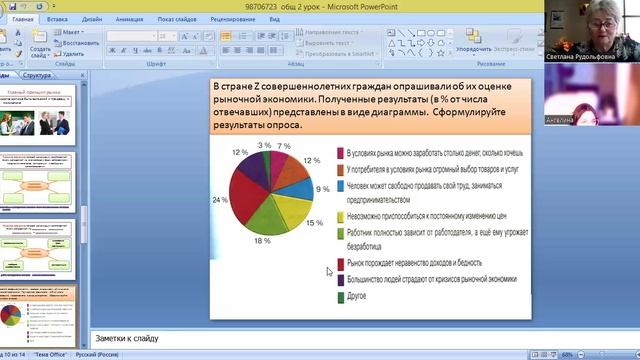
Task: Click the font color A swatch
Action: 203,51
